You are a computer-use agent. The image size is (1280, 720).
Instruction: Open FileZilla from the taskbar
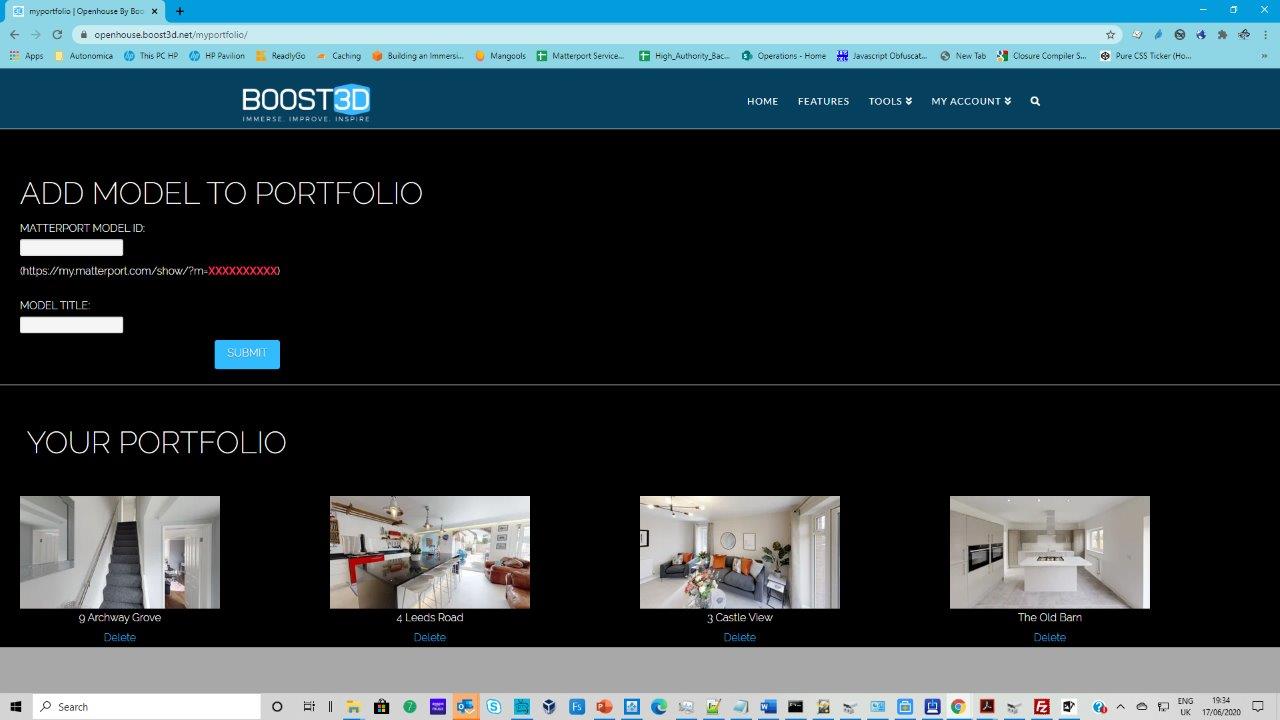tap(1041, 706)
